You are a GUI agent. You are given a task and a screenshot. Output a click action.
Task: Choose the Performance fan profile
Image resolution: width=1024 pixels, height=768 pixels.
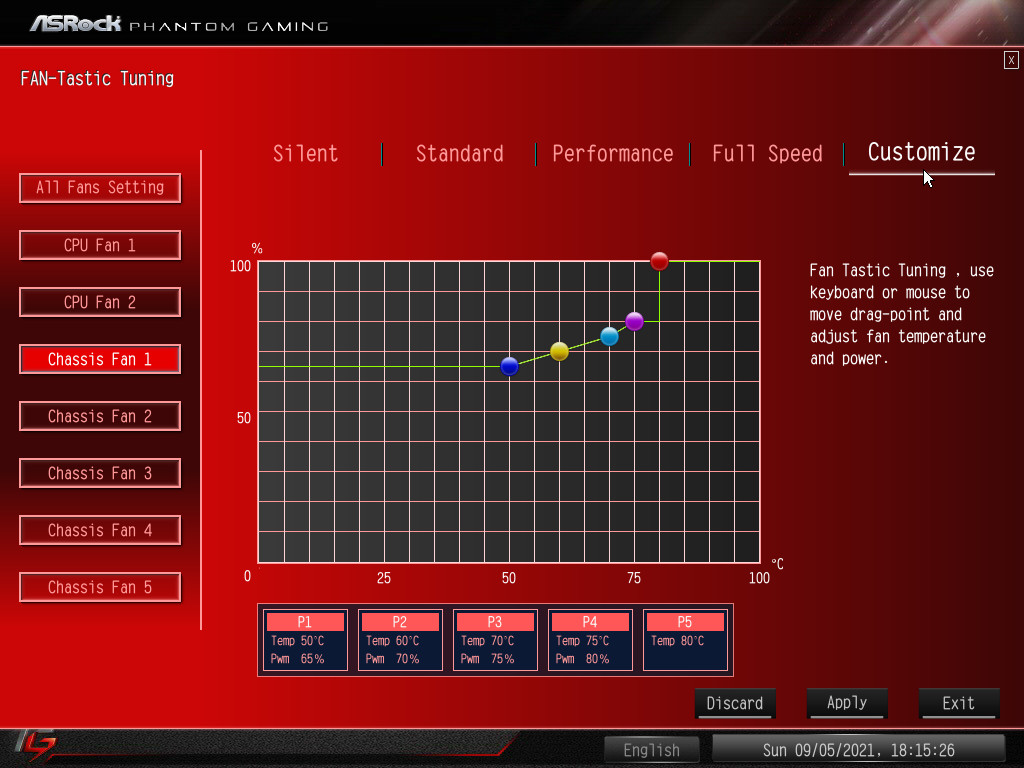click(613, 154)
